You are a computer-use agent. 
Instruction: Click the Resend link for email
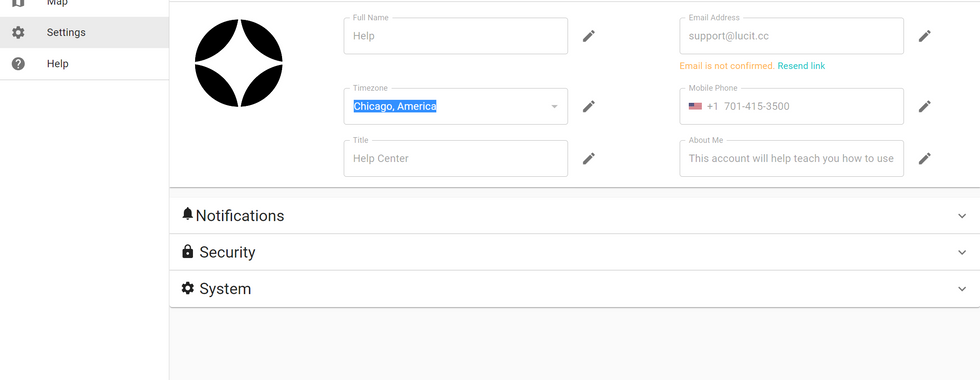[801, 66]
